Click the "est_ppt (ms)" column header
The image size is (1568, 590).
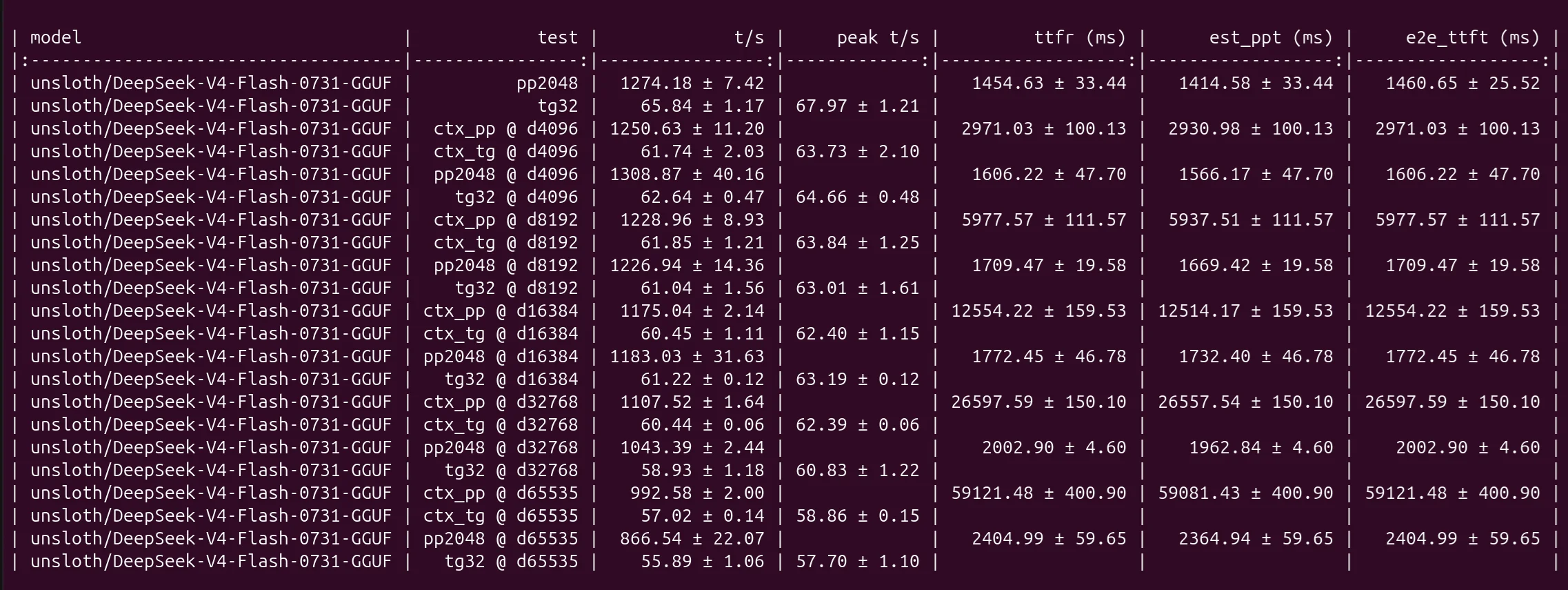pyautogui.click(x=1272, y=37)
